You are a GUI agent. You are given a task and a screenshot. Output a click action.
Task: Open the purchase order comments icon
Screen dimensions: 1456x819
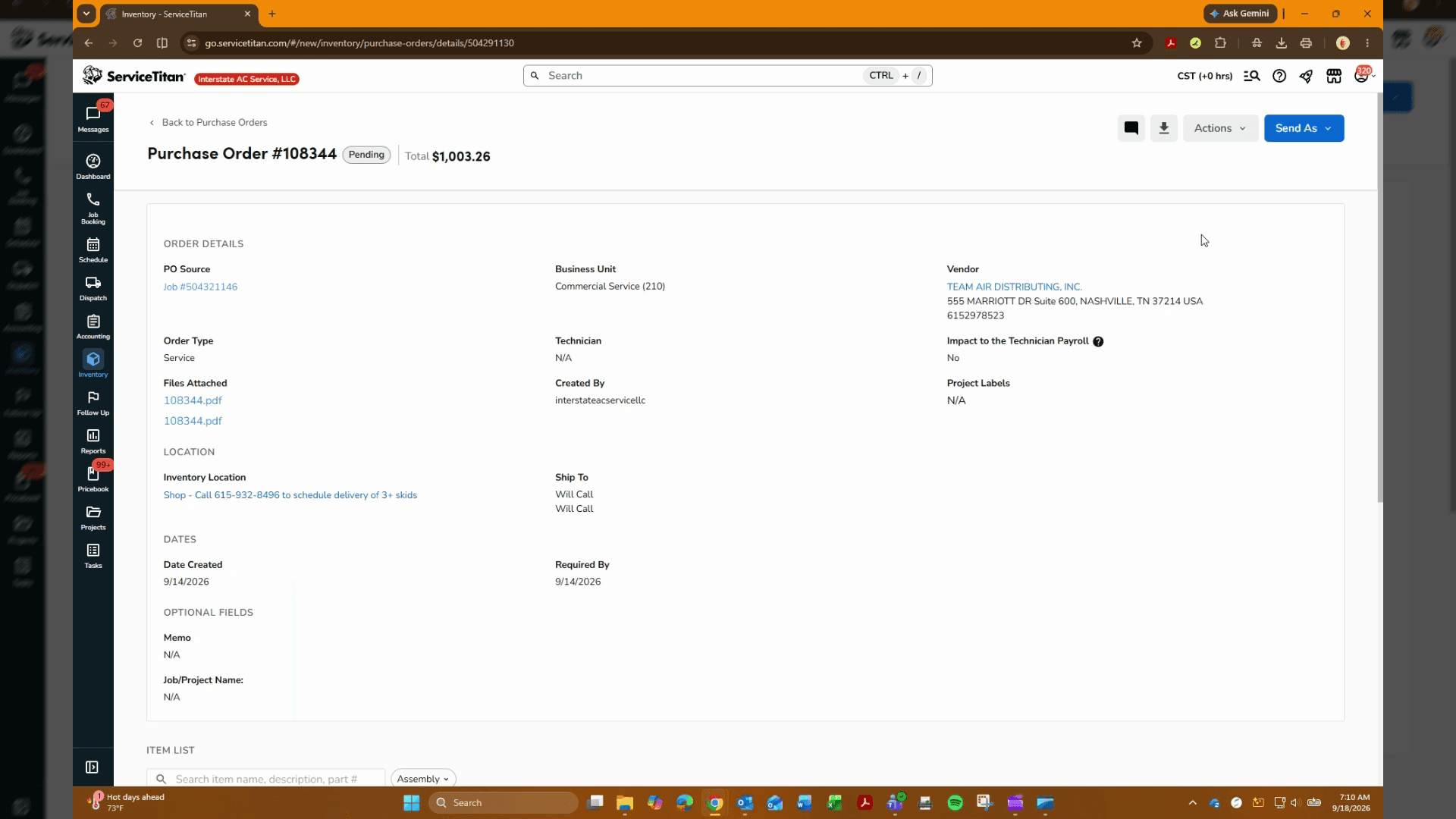1131,128
